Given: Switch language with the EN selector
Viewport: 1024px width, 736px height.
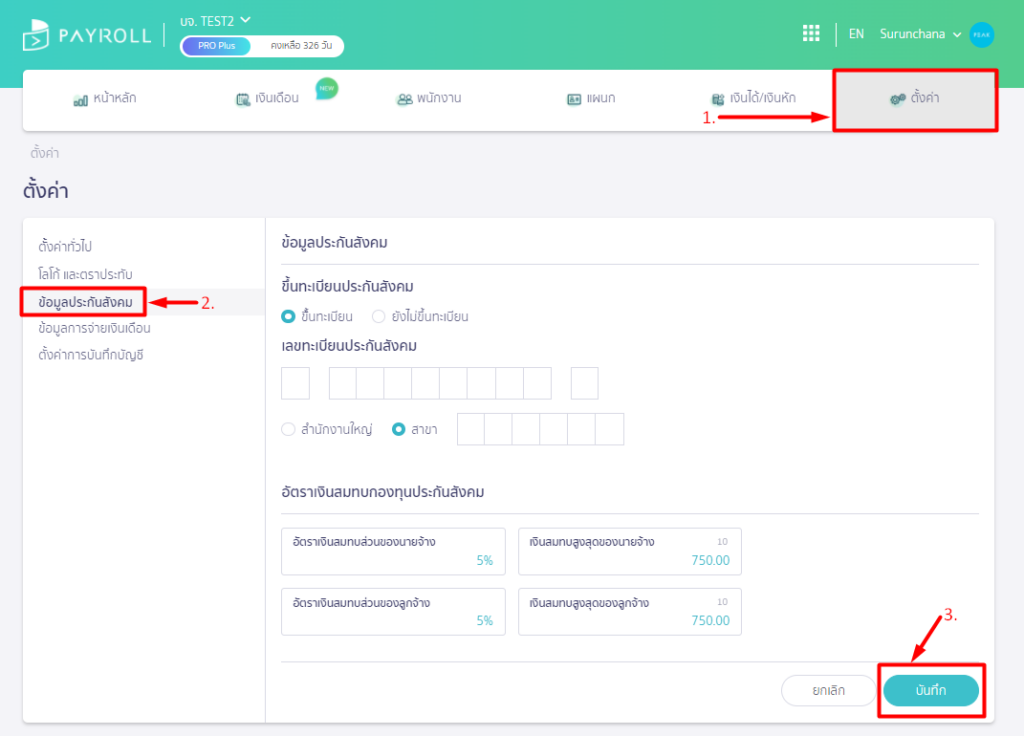Looking at the screenshot, I should 856,34.
